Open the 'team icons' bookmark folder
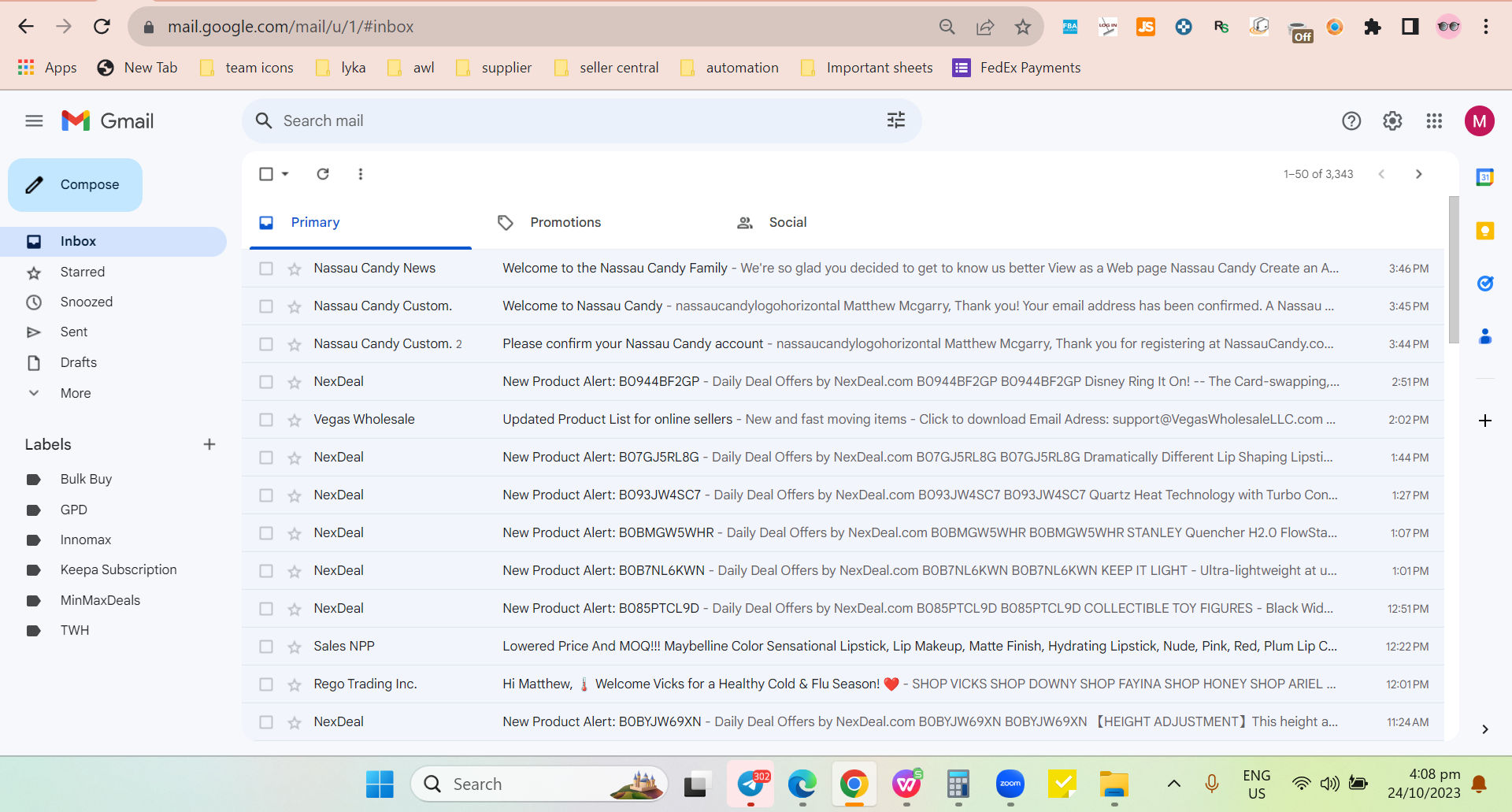Image resolution: width=1512 pixels, height=812 pixels. (x=246, y=68)
